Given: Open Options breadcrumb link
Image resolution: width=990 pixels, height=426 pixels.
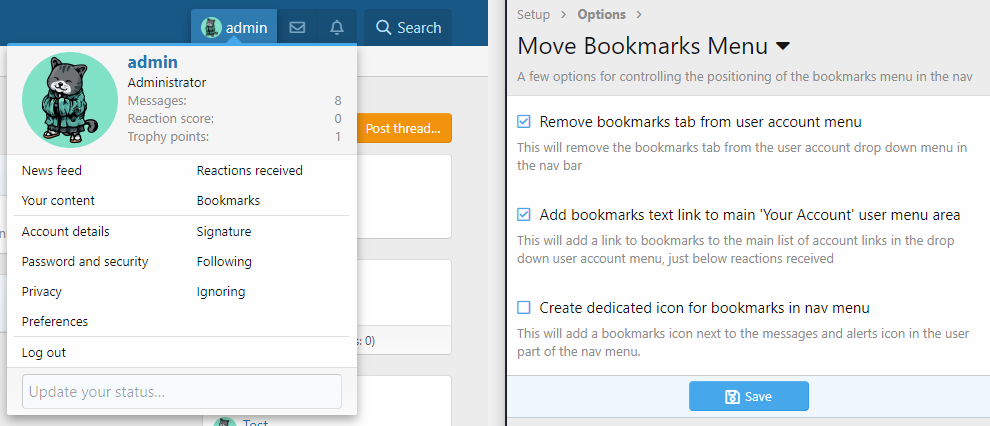Looking at the screenshot, I should [601, 14].
